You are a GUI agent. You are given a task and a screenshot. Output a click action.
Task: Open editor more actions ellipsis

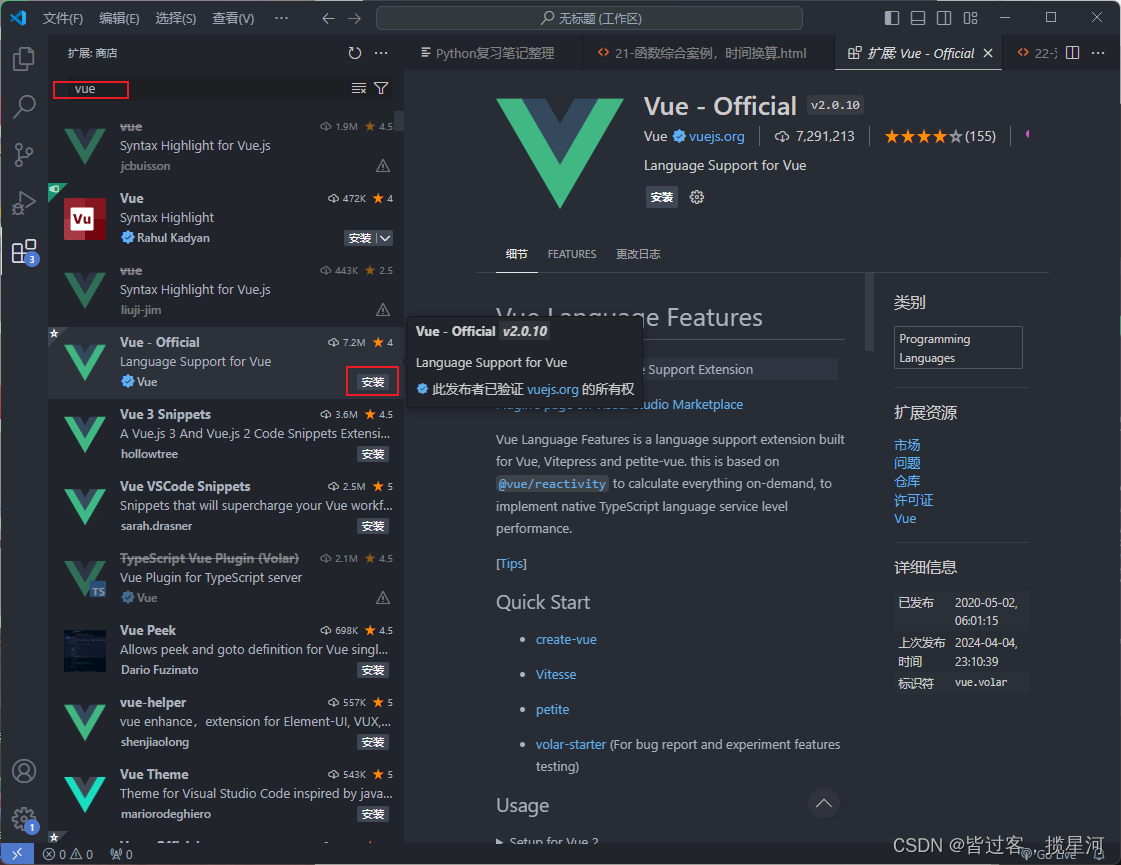1098,53
